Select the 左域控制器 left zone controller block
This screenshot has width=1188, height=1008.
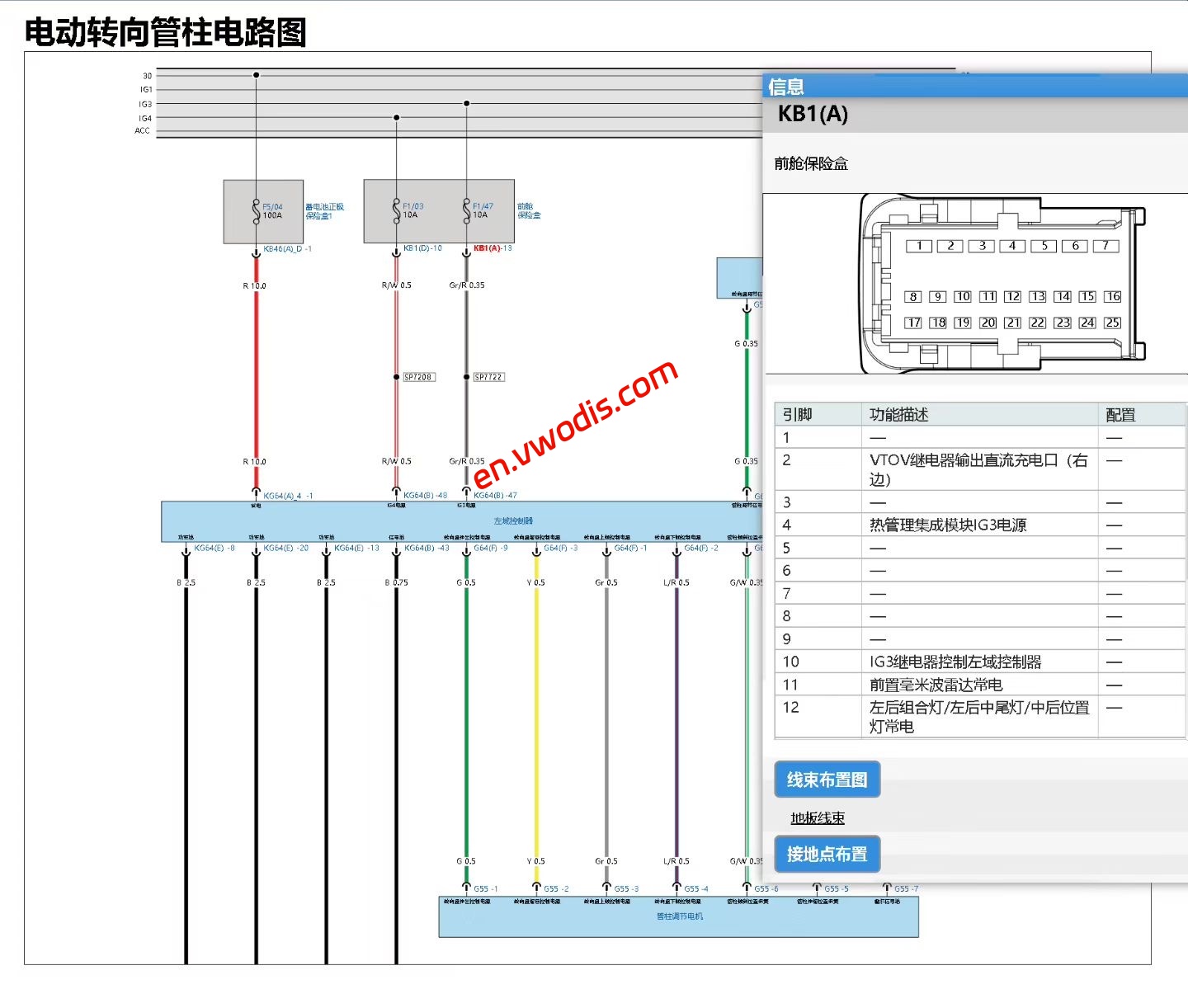click(x=511, y=520)
